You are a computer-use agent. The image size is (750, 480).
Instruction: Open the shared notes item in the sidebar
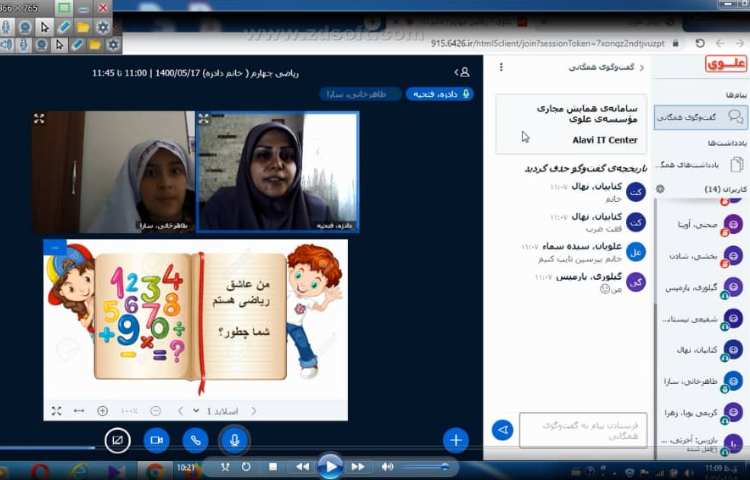701,165
